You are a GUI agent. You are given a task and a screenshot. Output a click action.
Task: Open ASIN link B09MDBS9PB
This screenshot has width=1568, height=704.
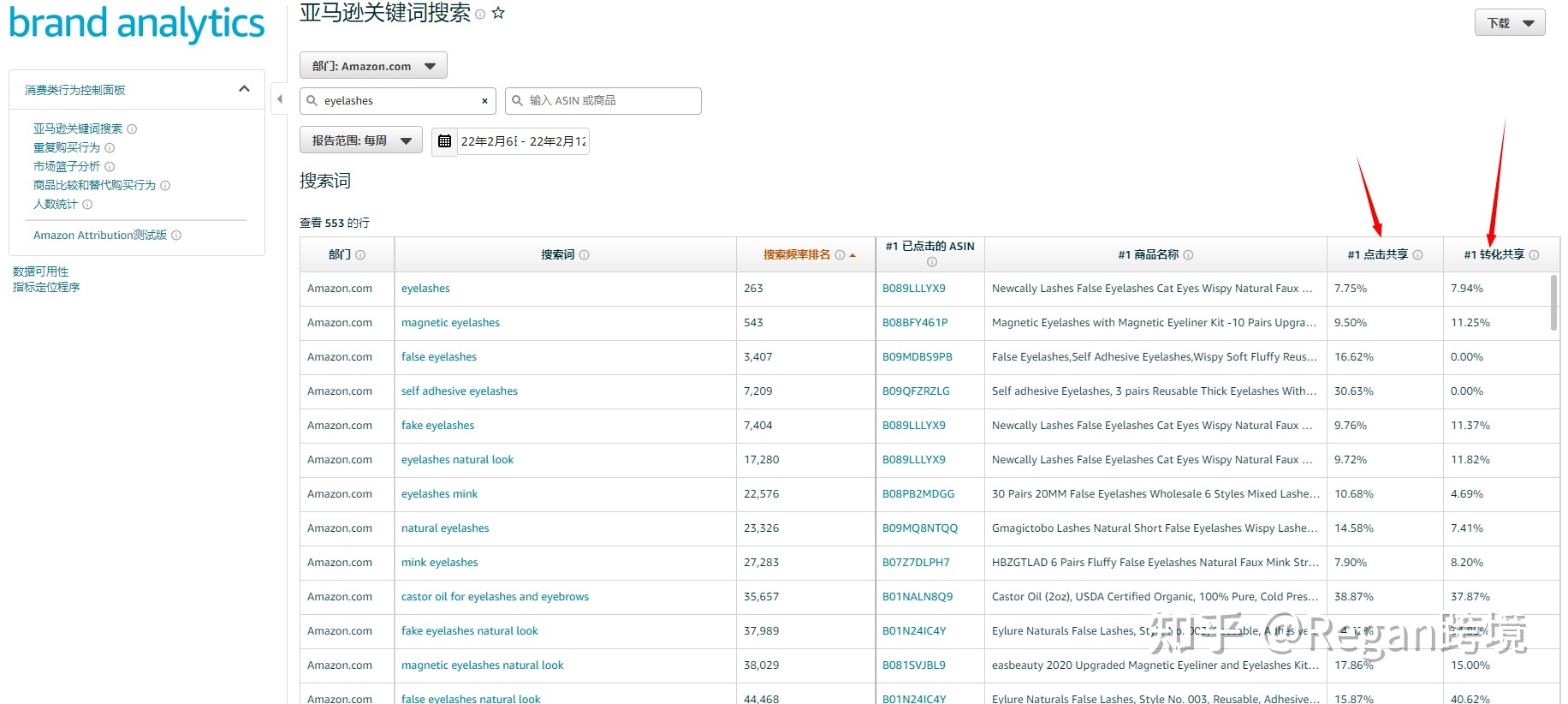click(917, 357)
